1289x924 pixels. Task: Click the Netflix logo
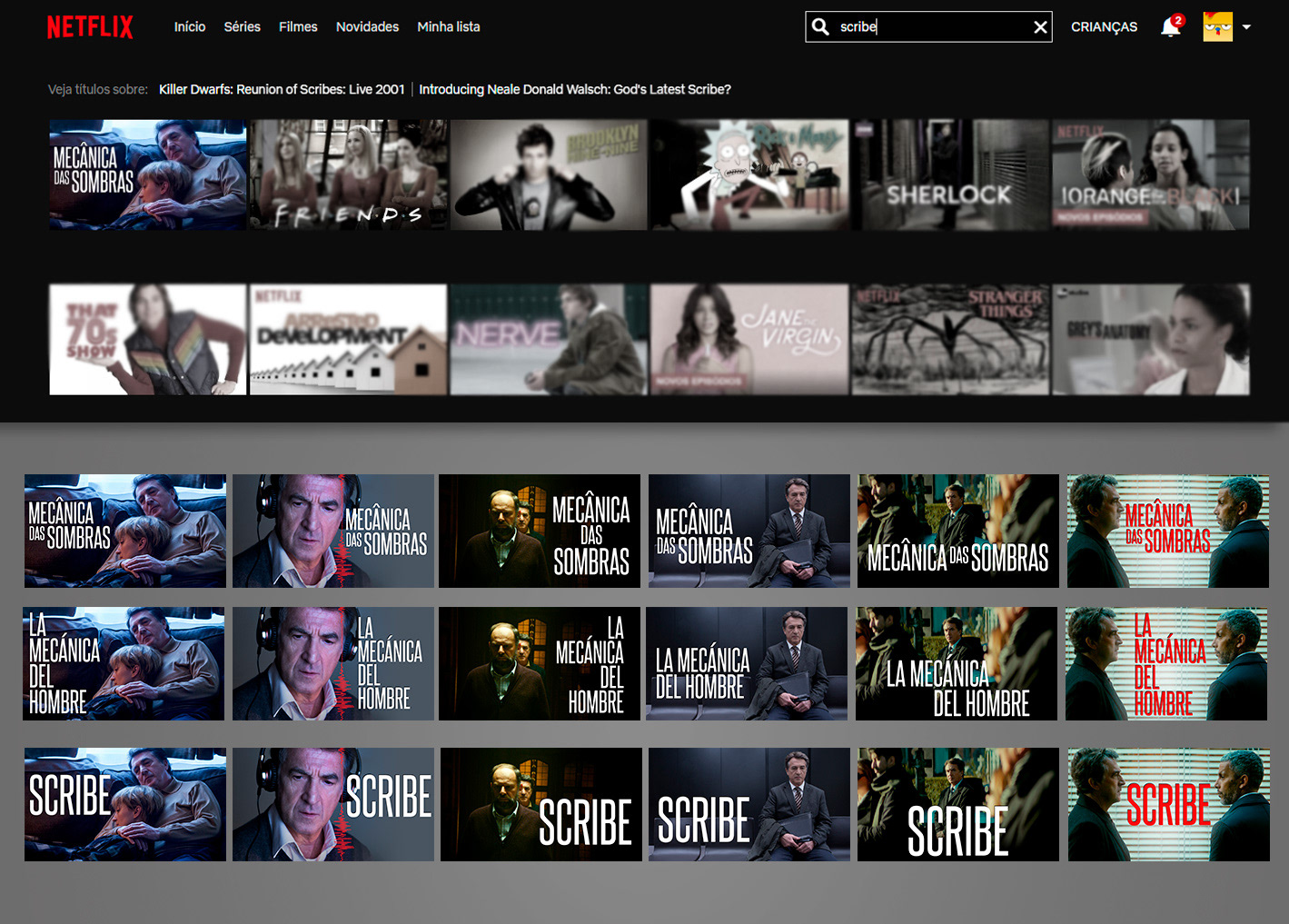tap(90, 27)
